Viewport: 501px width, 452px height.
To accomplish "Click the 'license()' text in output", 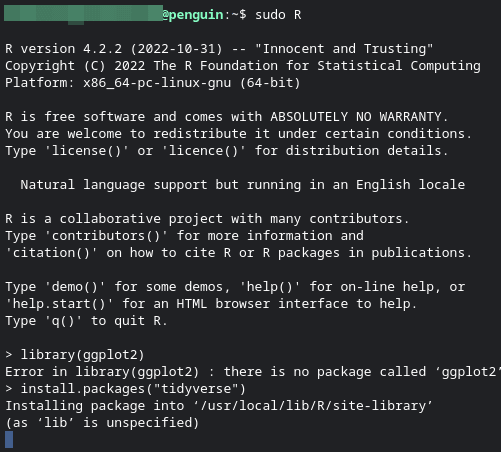I will [x=87, y=151].
